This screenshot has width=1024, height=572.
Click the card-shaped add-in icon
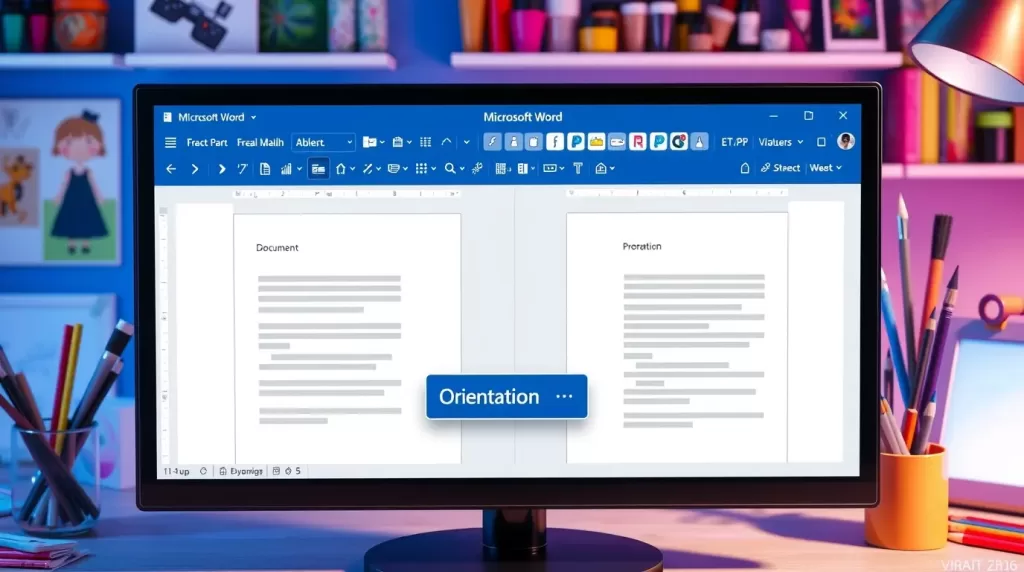coord(616,141)
